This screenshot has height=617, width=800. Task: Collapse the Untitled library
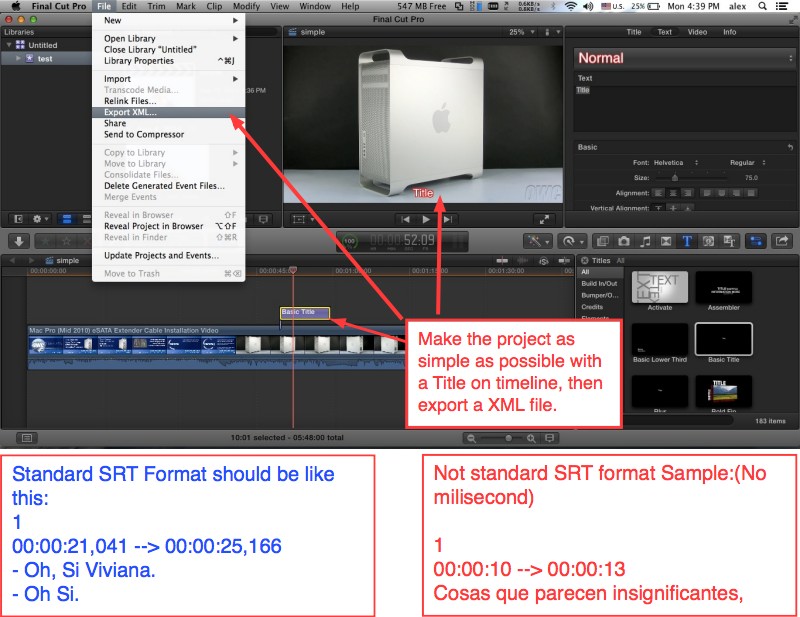click(9, 45)
